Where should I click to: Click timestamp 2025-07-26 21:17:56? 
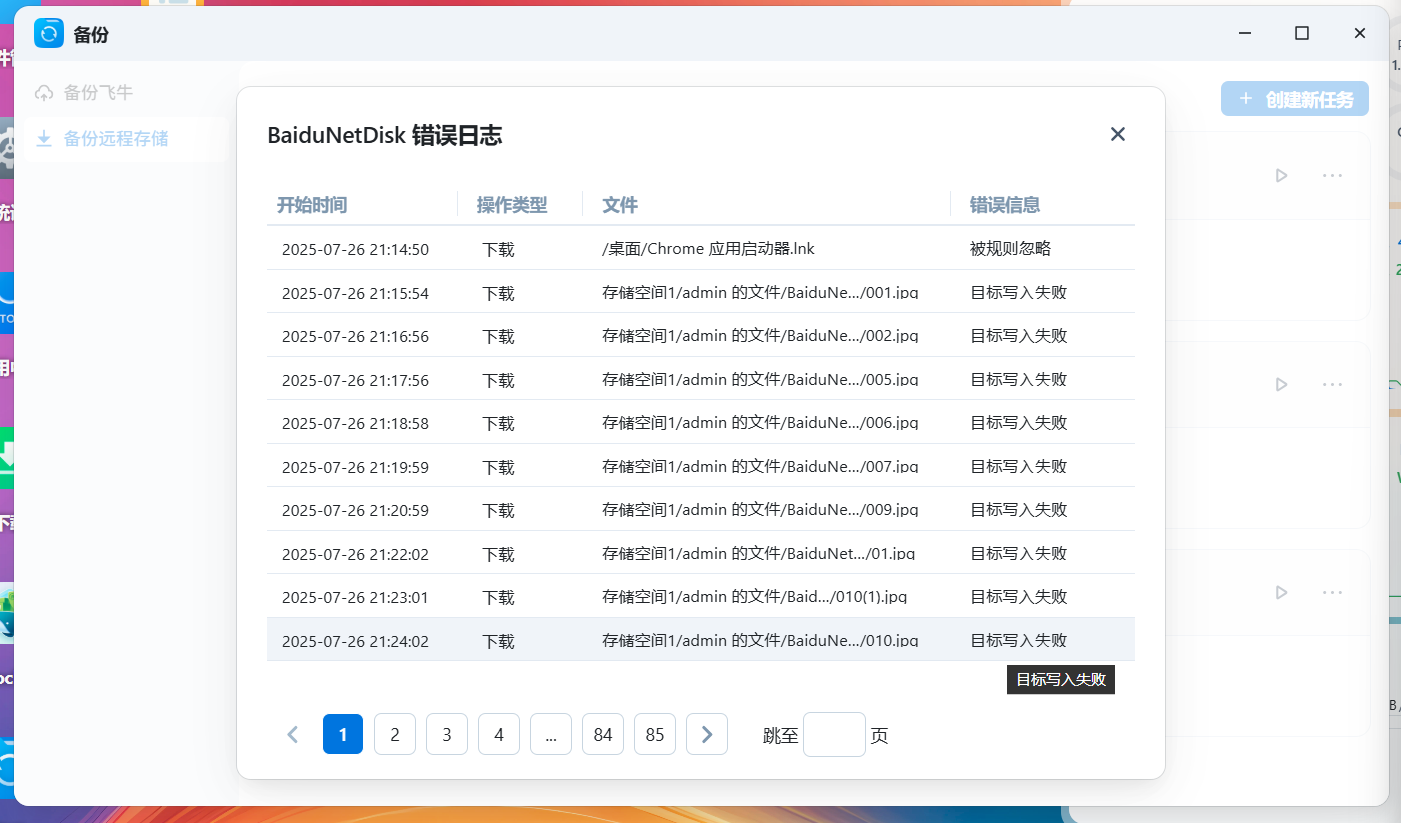point(355,381)
